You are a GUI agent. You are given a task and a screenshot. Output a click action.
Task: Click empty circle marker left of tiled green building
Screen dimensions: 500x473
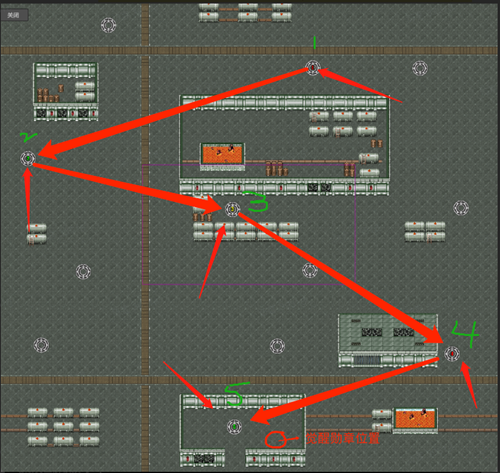coord(277,346)
